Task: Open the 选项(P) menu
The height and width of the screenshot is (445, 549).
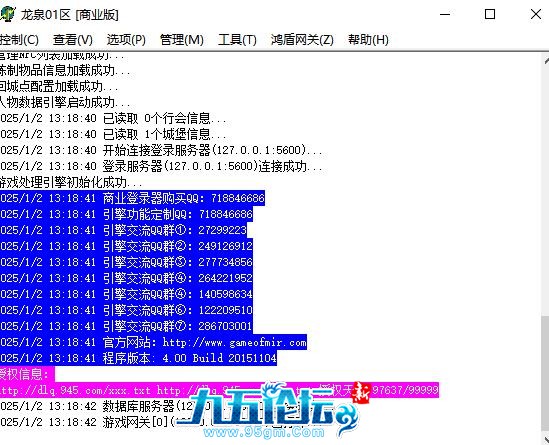Action: (126, 40)
